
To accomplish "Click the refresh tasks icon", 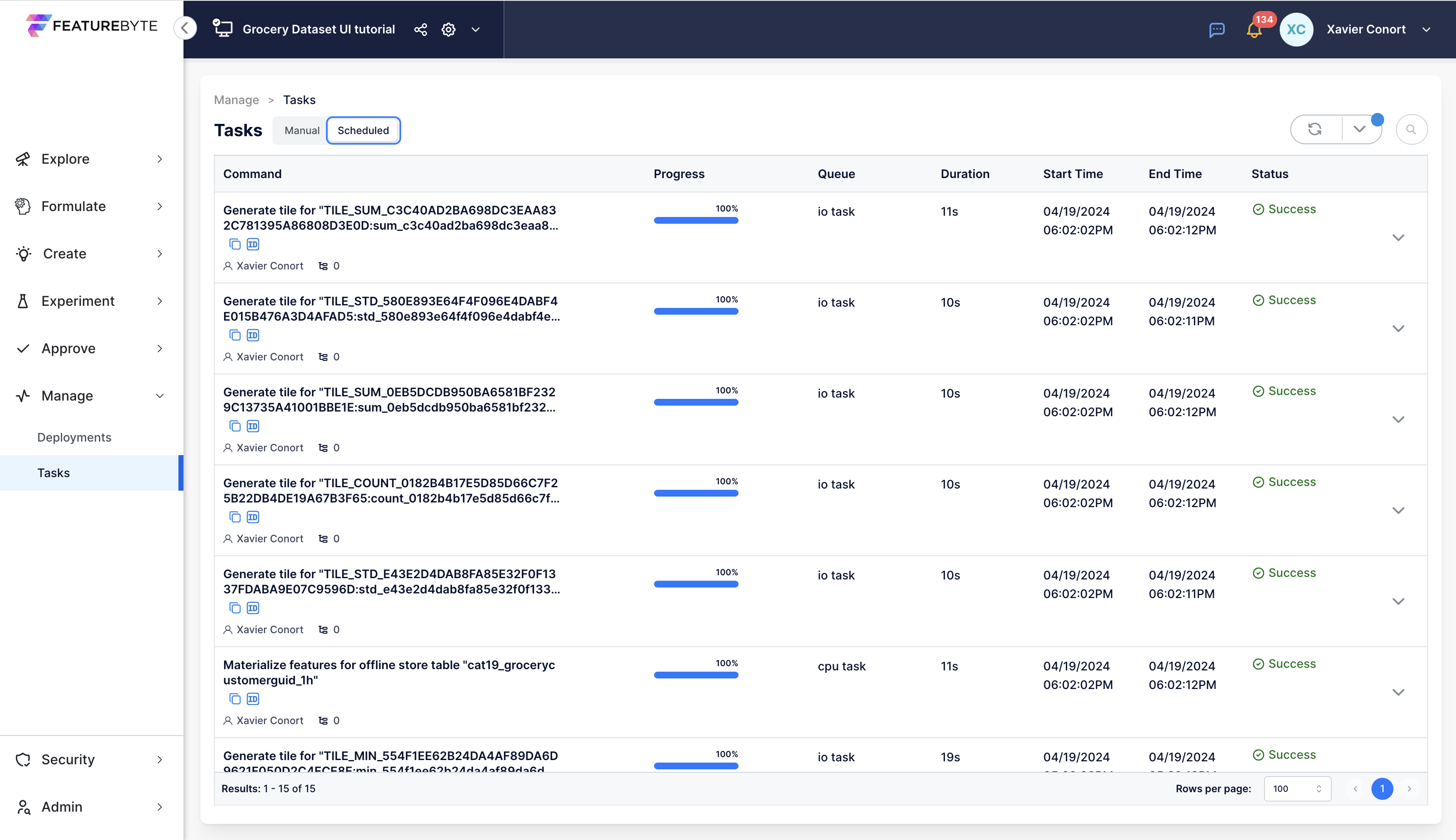I will [x=1315, y=129].
